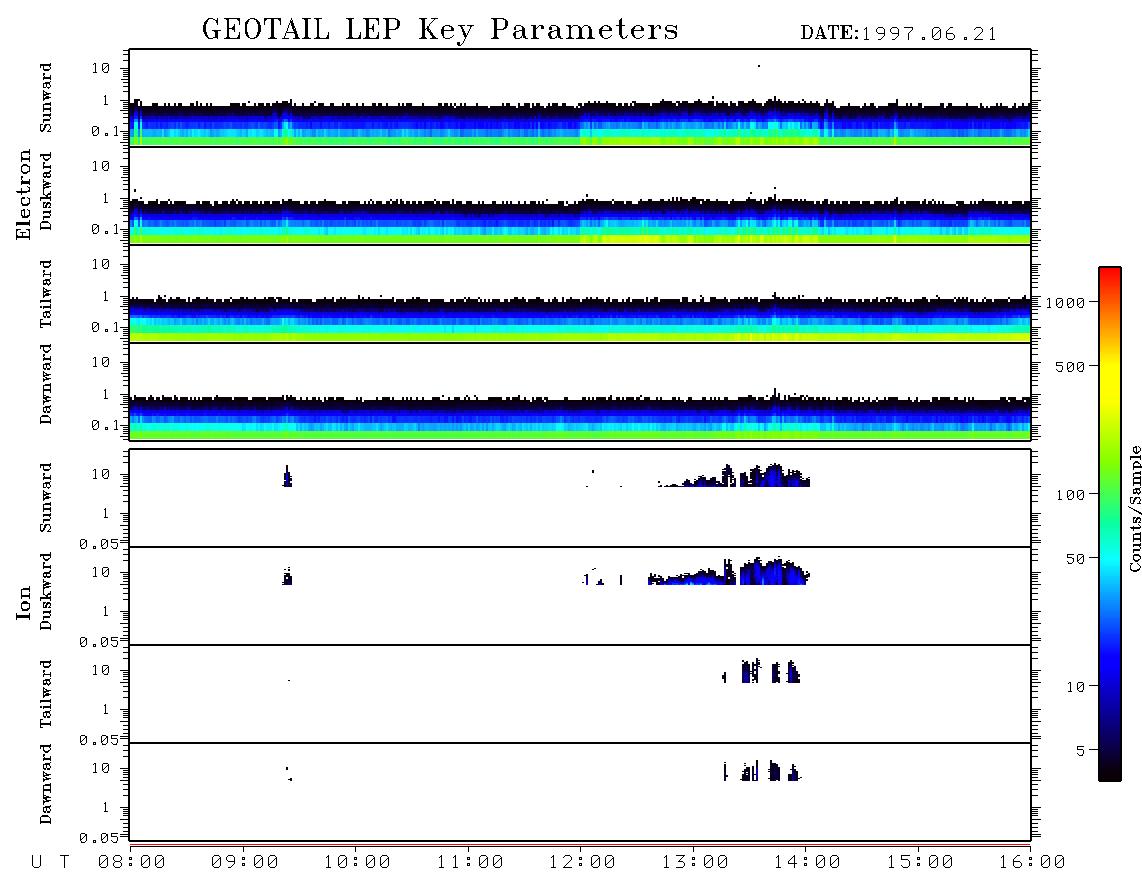Image resolution: width=1142 pixels, height=880 pixels.
Task: Click the title "GEOTAIL LEP Key Parameters"
Action: coord(440,30)
